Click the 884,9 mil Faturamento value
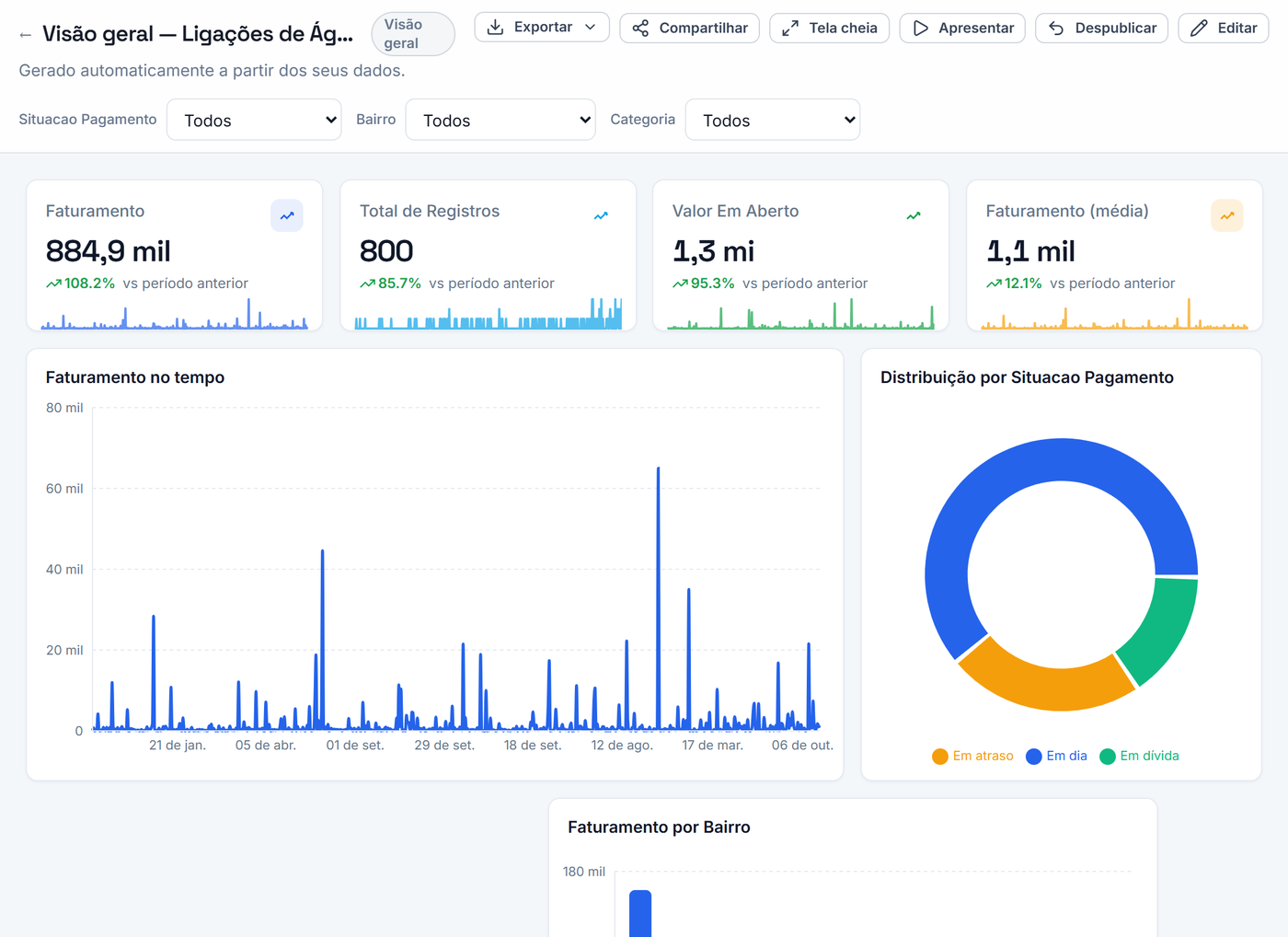Screen dimensions: 1288x937 pos(109,251)
